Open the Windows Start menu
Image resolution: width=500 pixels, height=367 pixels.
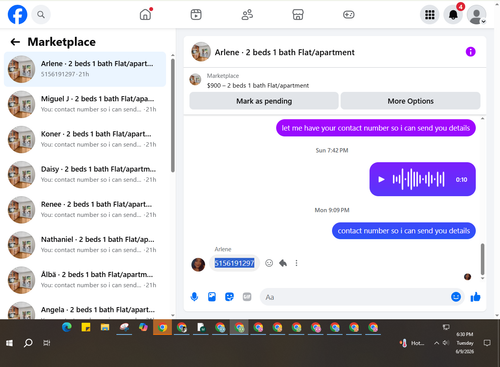[x=9, y=343]
